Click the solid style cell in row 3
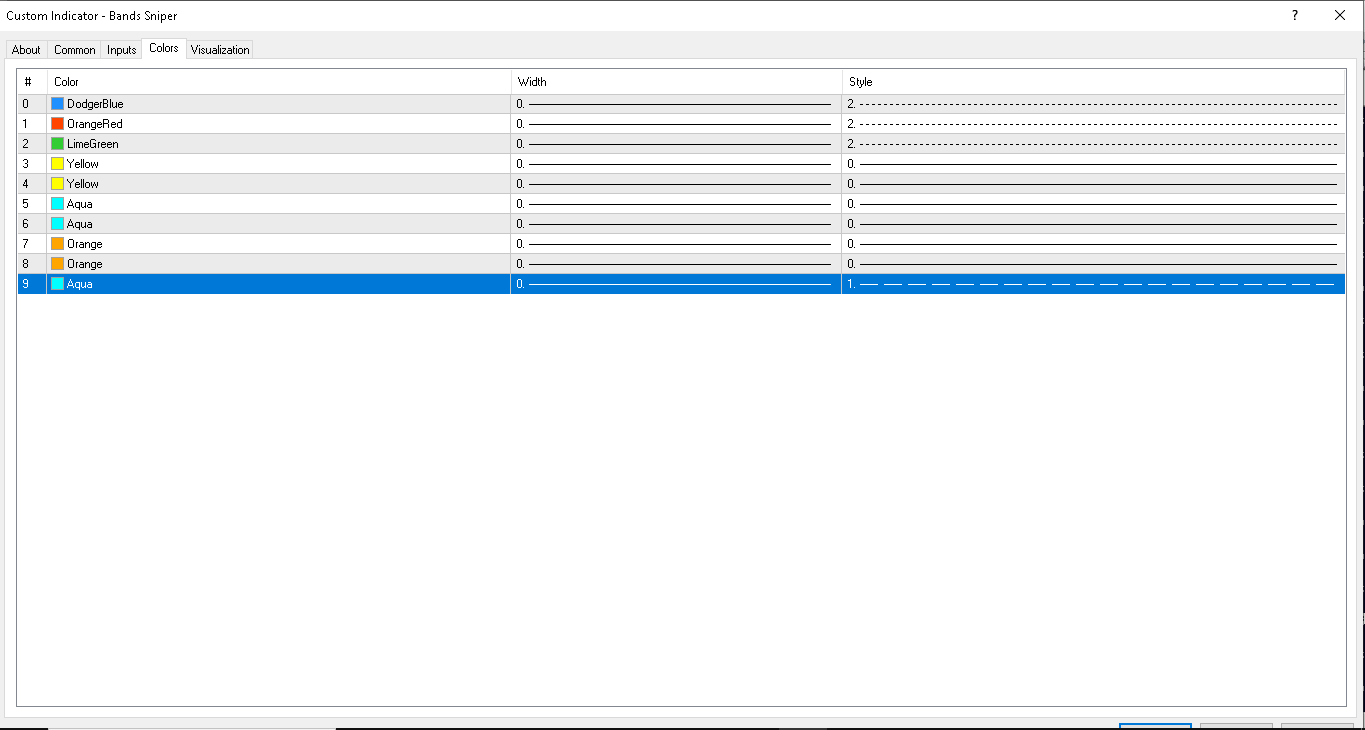Viewport: 1365px width, 730px height. click(1094, 164)
